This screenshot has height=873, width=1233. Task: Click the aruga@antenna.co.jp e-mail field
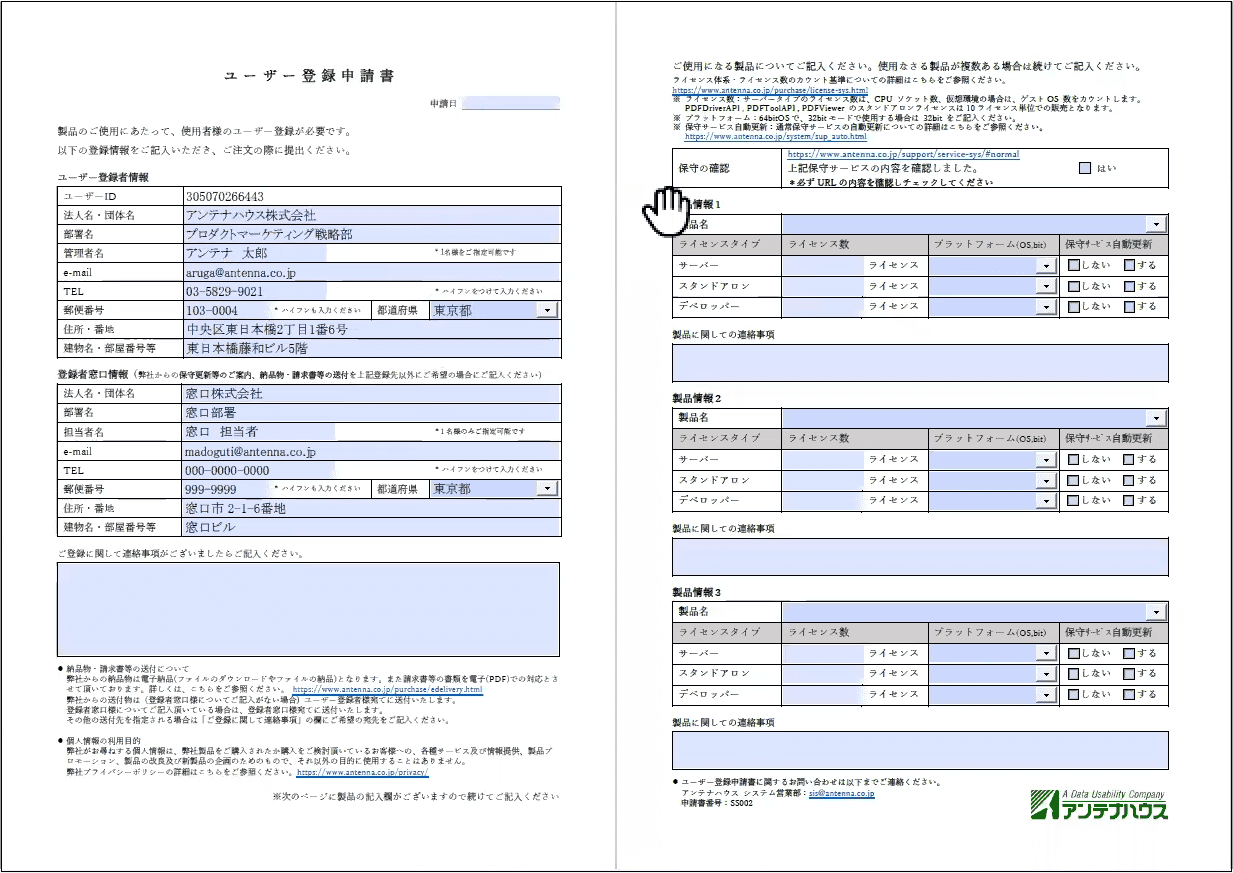371,272
